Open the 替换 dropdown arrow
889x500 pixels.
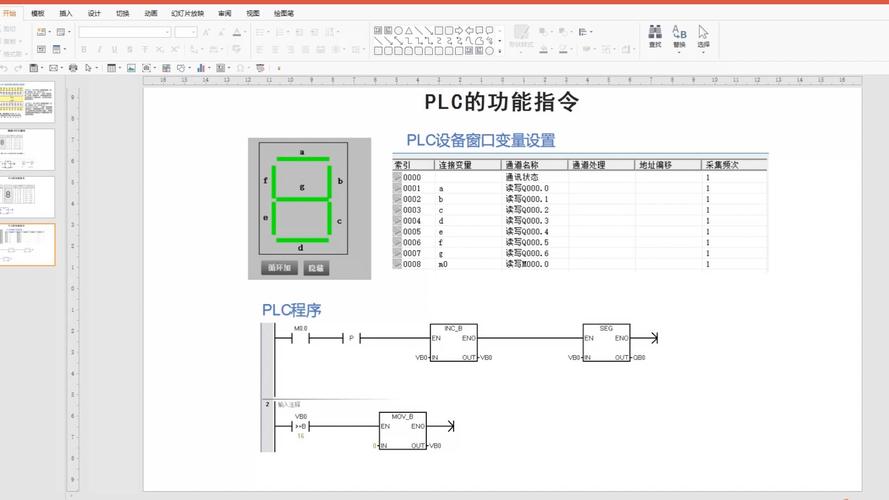tap(679, 52)
